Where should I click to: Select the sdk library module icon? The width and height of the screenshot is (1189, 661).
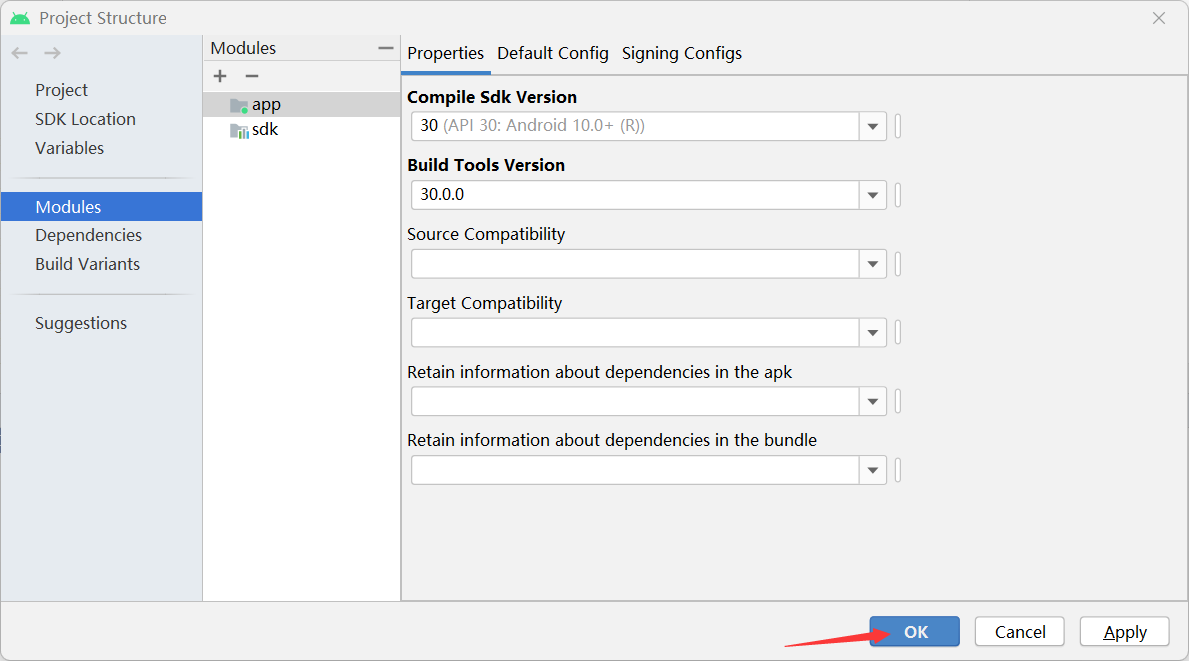click(x=239, y=130)
